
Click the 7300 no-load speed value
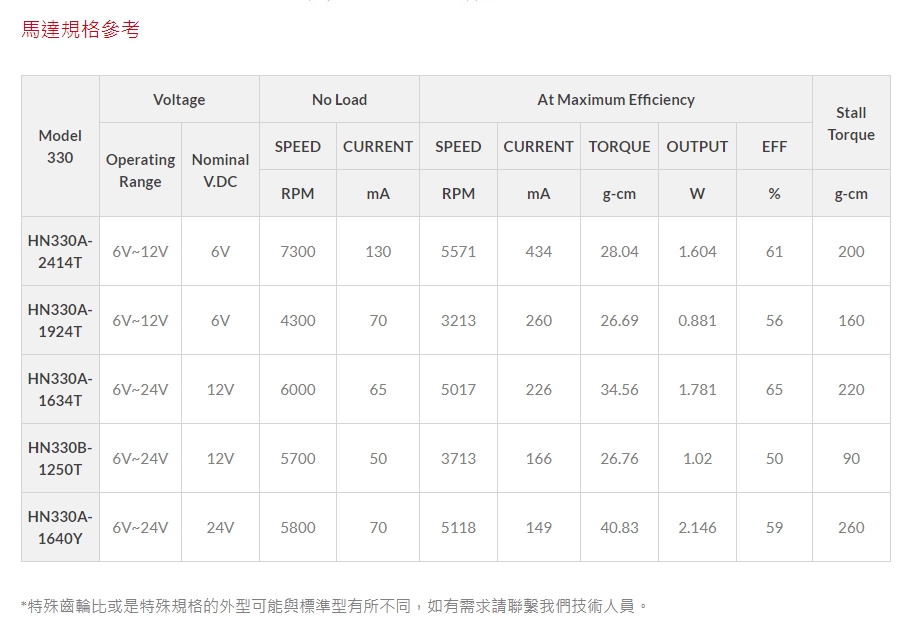click(x=298, y=252)
